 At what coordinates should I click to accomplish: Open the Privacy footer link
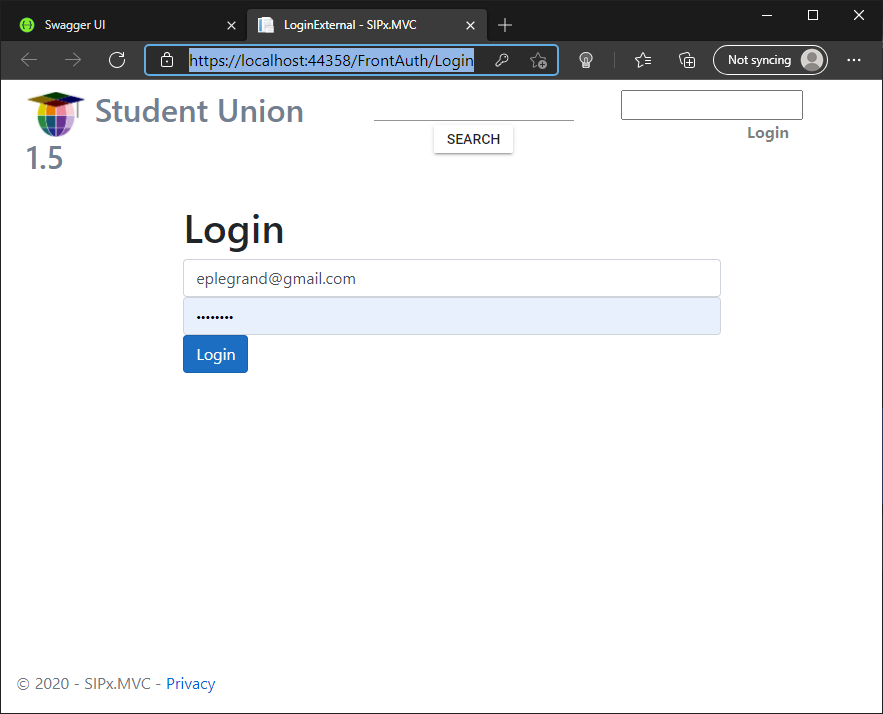click(190, 684)
